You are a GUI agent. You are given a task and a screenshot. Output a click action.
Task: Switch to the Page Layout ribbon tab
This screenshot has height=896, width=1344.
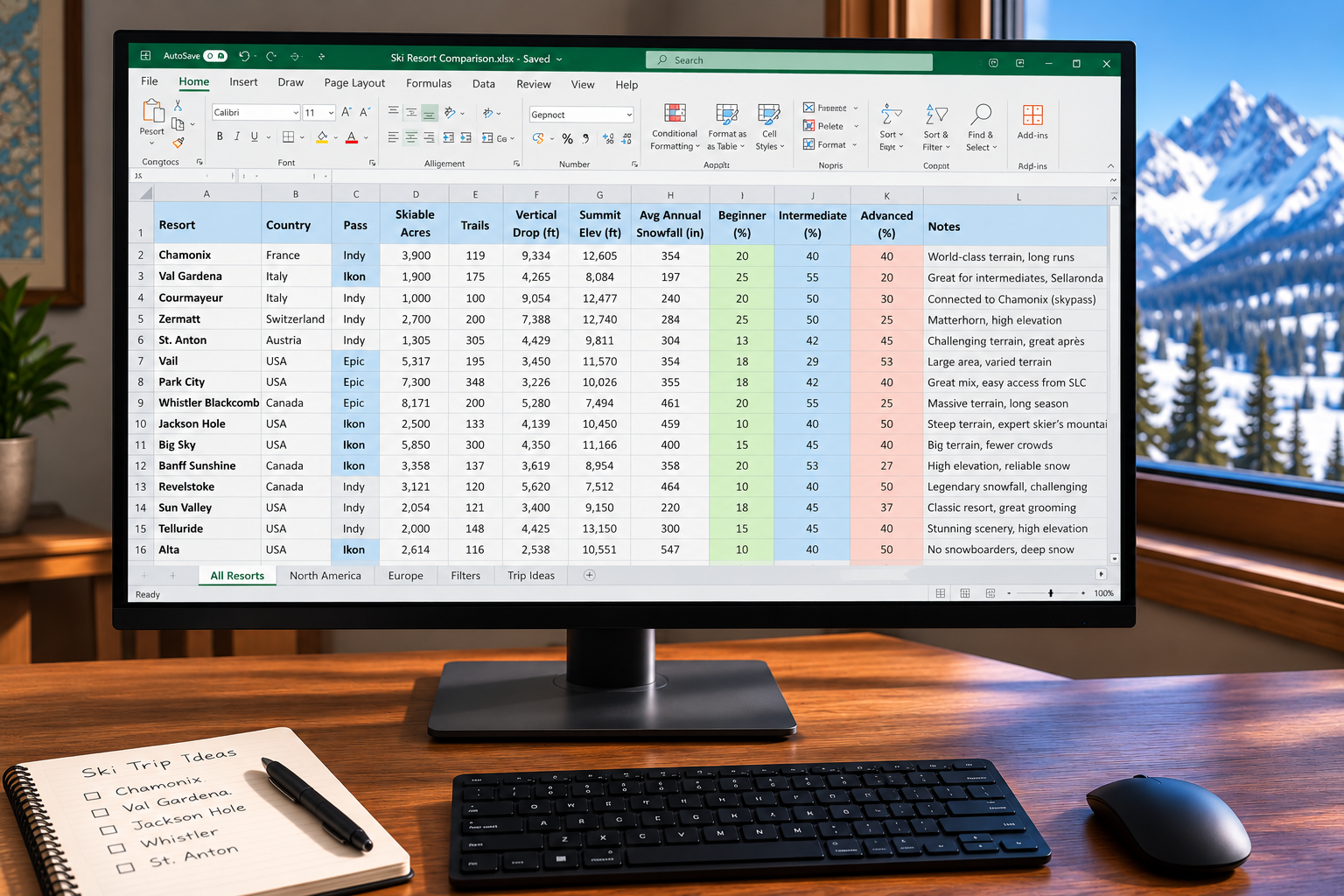(x=354, y=83)
